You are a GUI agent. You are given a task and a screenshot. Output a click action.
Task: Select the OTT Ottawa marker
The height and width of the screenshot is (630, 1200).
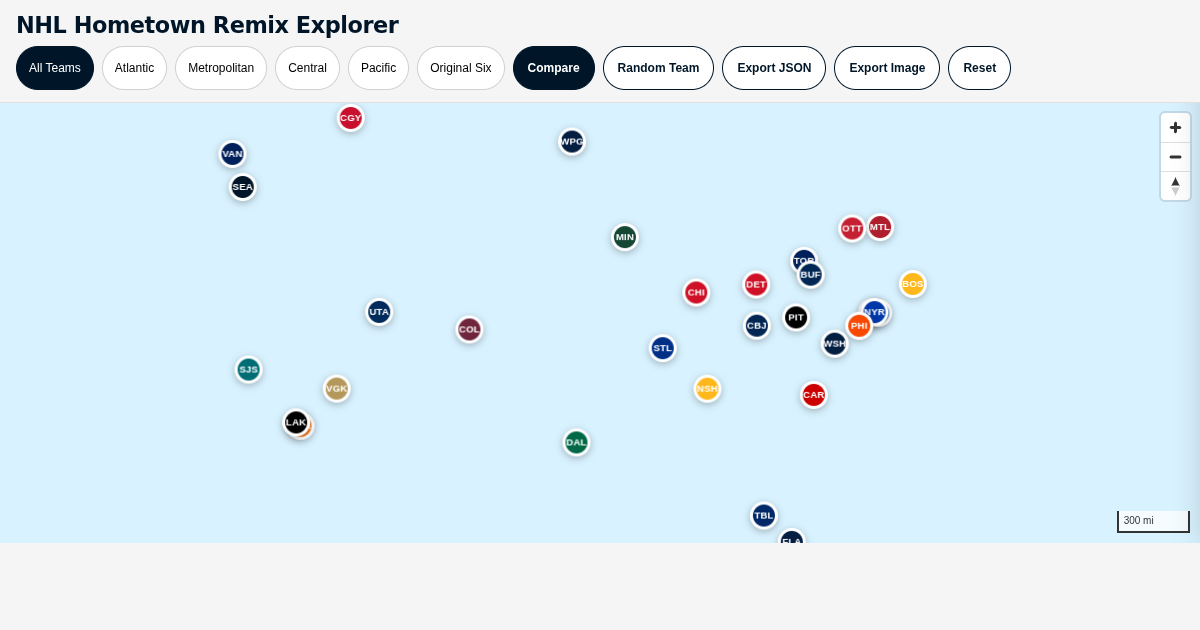(851, 229)
